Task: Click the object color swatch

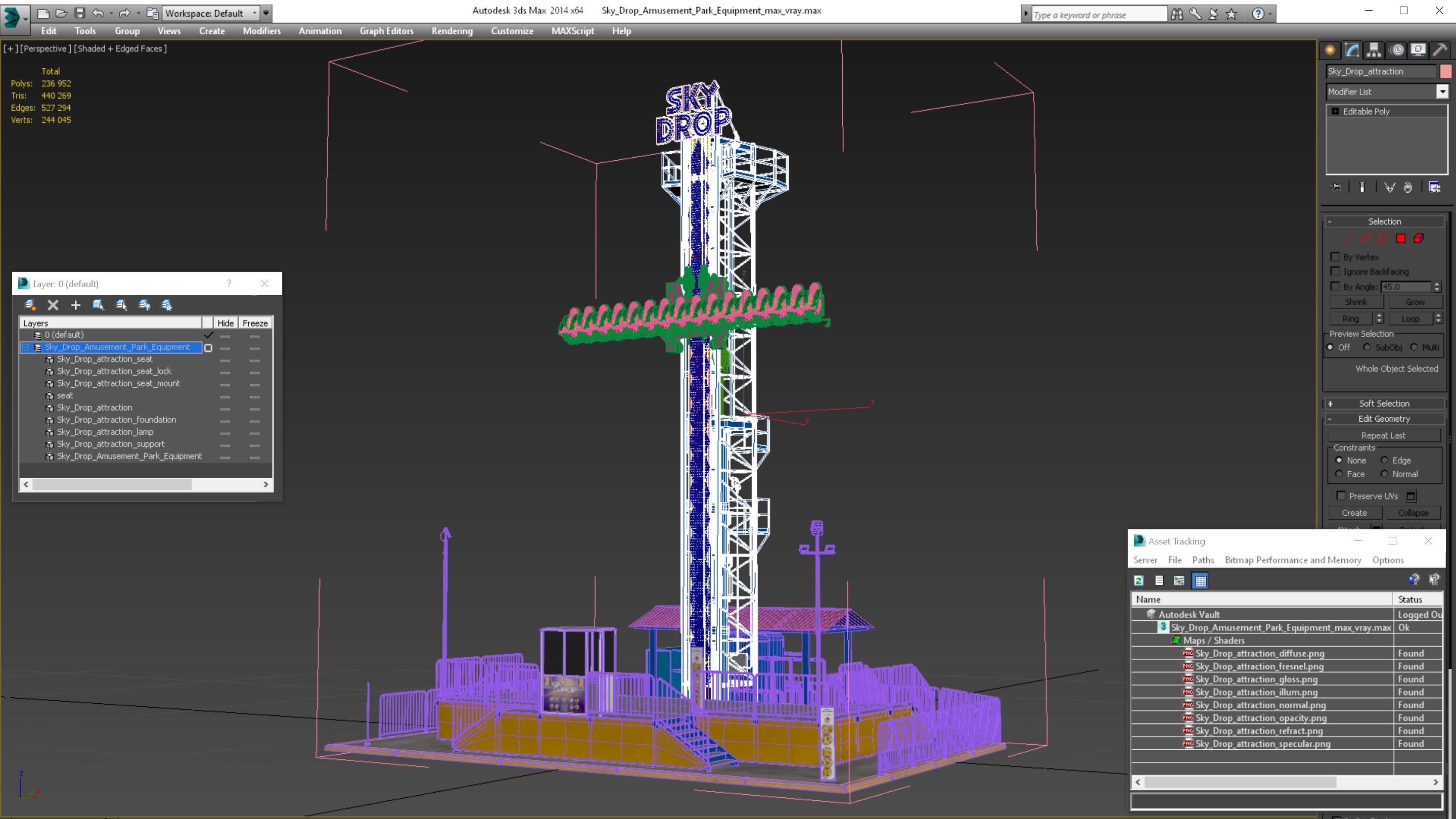Action: click(1446, 71)
